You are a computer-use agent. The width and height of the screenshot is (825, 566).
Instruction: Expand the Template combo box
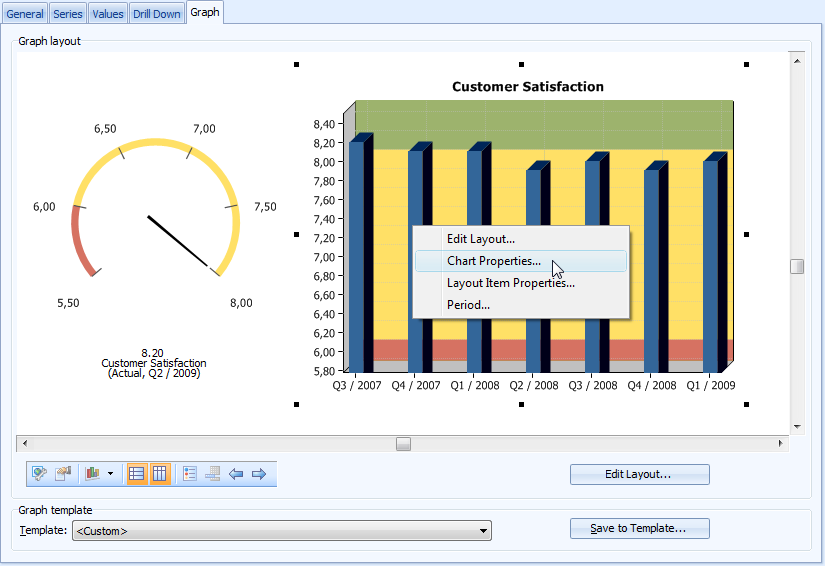[x=483, y=531]
